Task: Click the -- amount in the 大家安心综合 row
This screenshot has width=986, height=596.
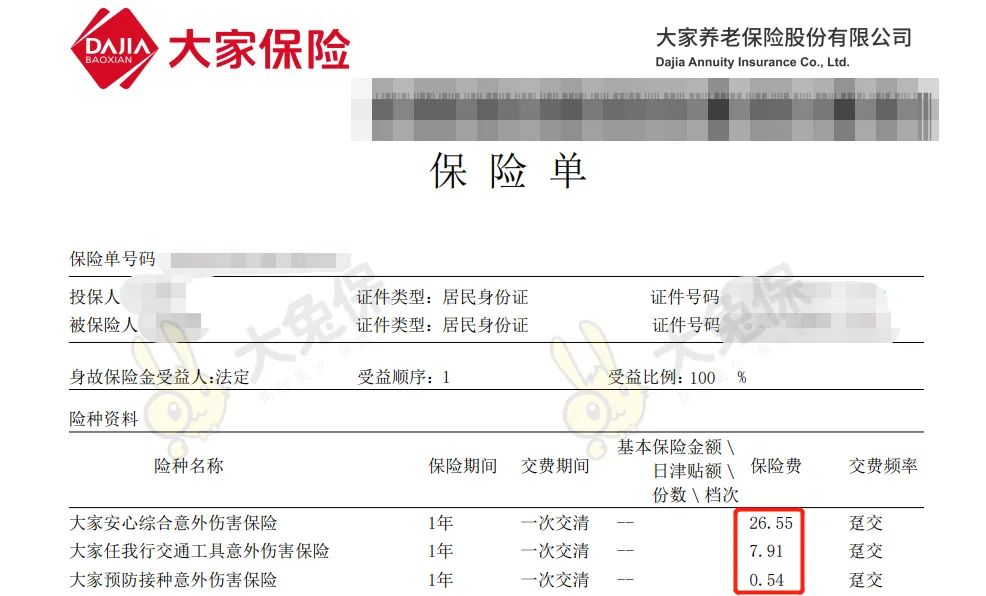Action: click(626, 522)
